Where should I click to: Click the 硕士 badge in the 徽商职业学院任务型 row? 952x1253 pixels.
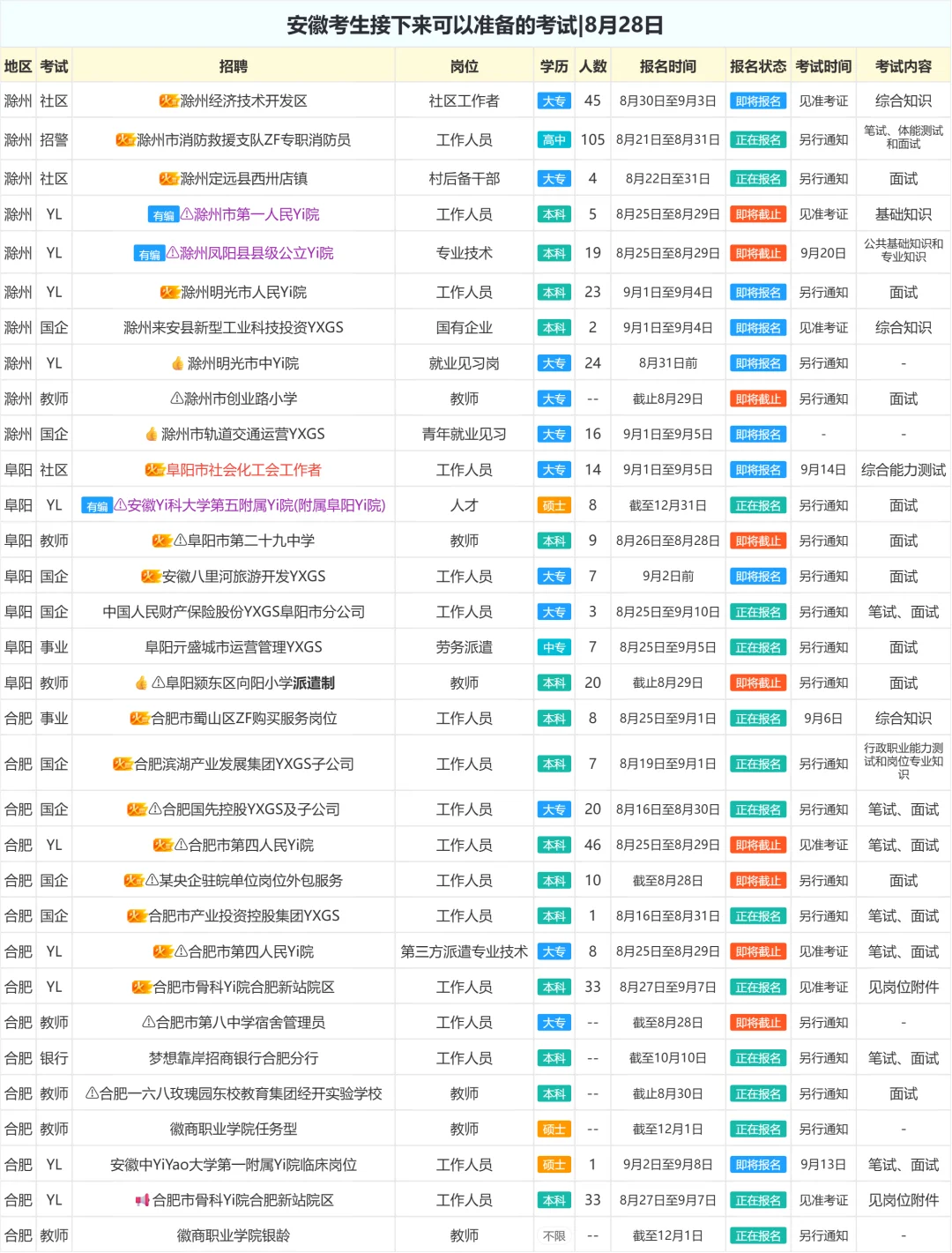point(554,1130)
